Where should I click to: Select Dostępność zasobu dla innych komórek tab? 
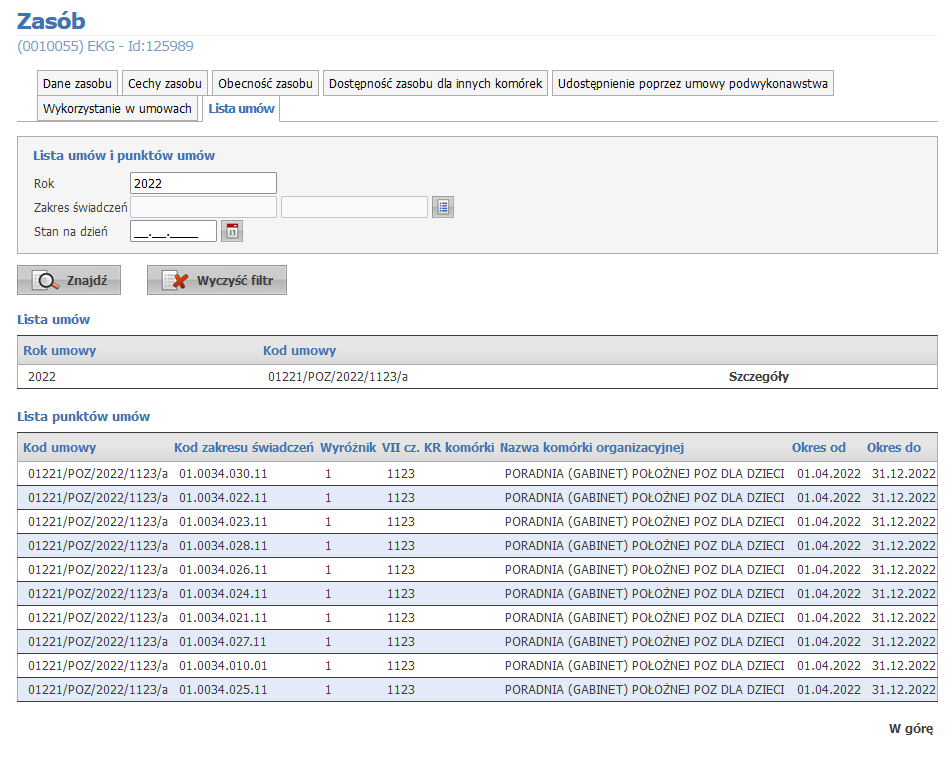(x=435, y=84)
